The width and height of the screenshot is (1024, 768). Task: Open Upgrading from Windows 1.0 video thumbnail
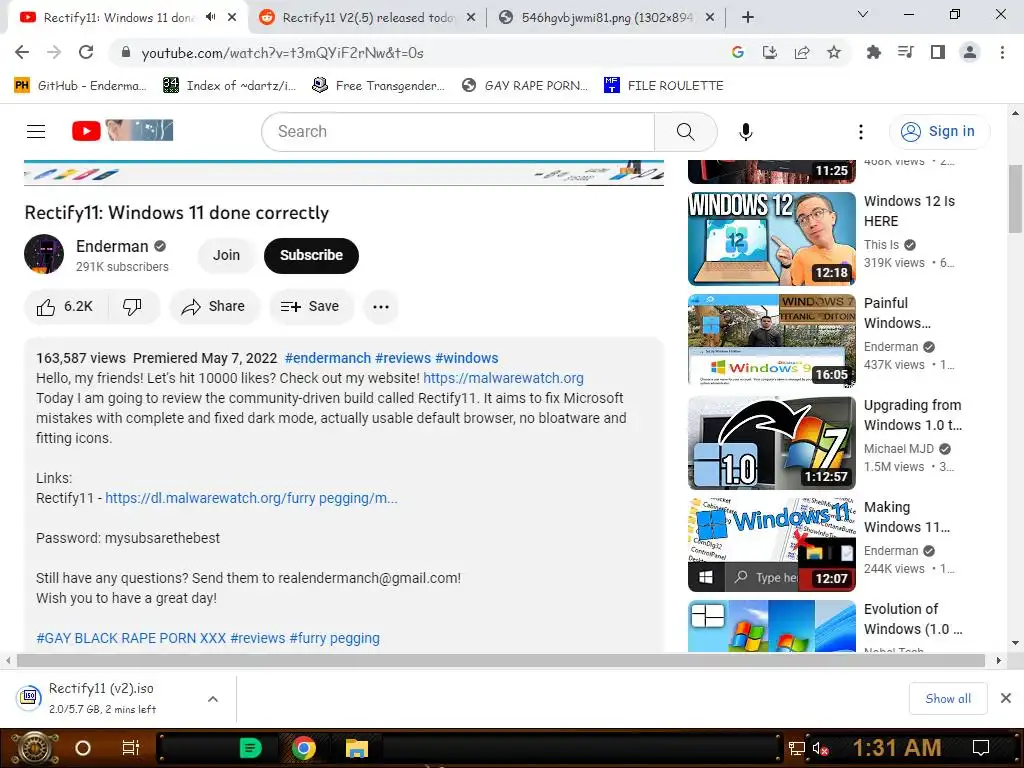[x=771, y=443]
